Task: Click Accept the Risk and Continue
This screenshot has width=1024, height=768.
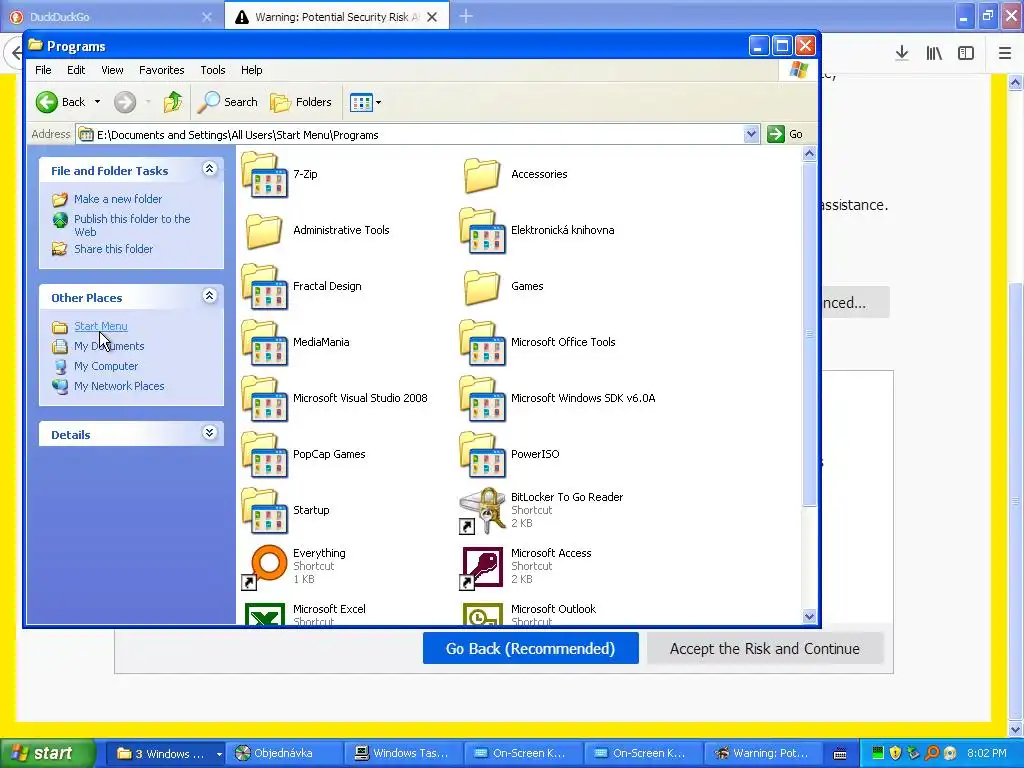Action: [765, 648]
